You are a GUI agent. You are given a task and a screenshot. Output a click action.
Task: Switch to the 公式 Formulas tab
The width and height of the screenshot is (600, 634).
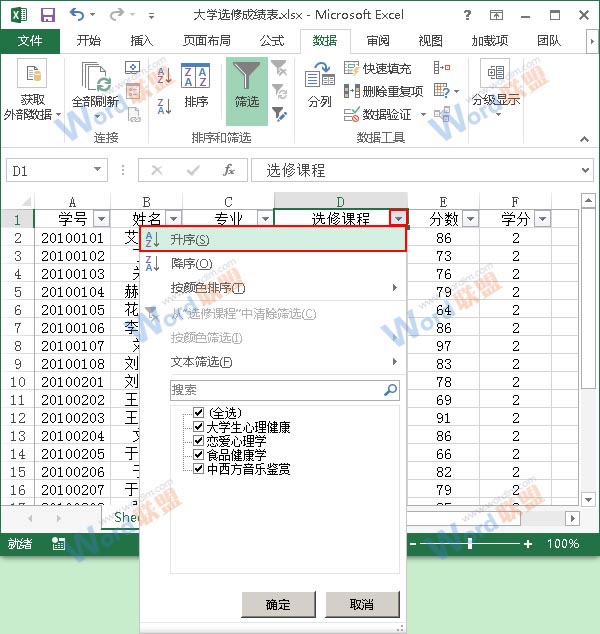pyautogui.click(x=272, y=41)
